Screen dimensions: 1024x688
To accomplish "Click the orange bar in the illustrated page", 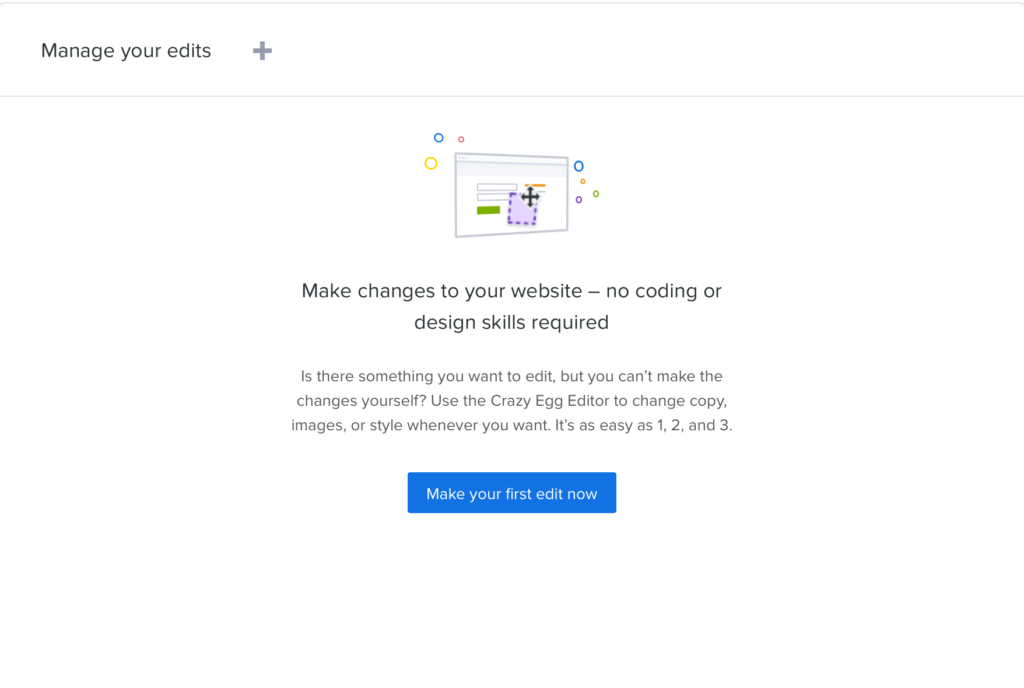I will tap(537, 185).
